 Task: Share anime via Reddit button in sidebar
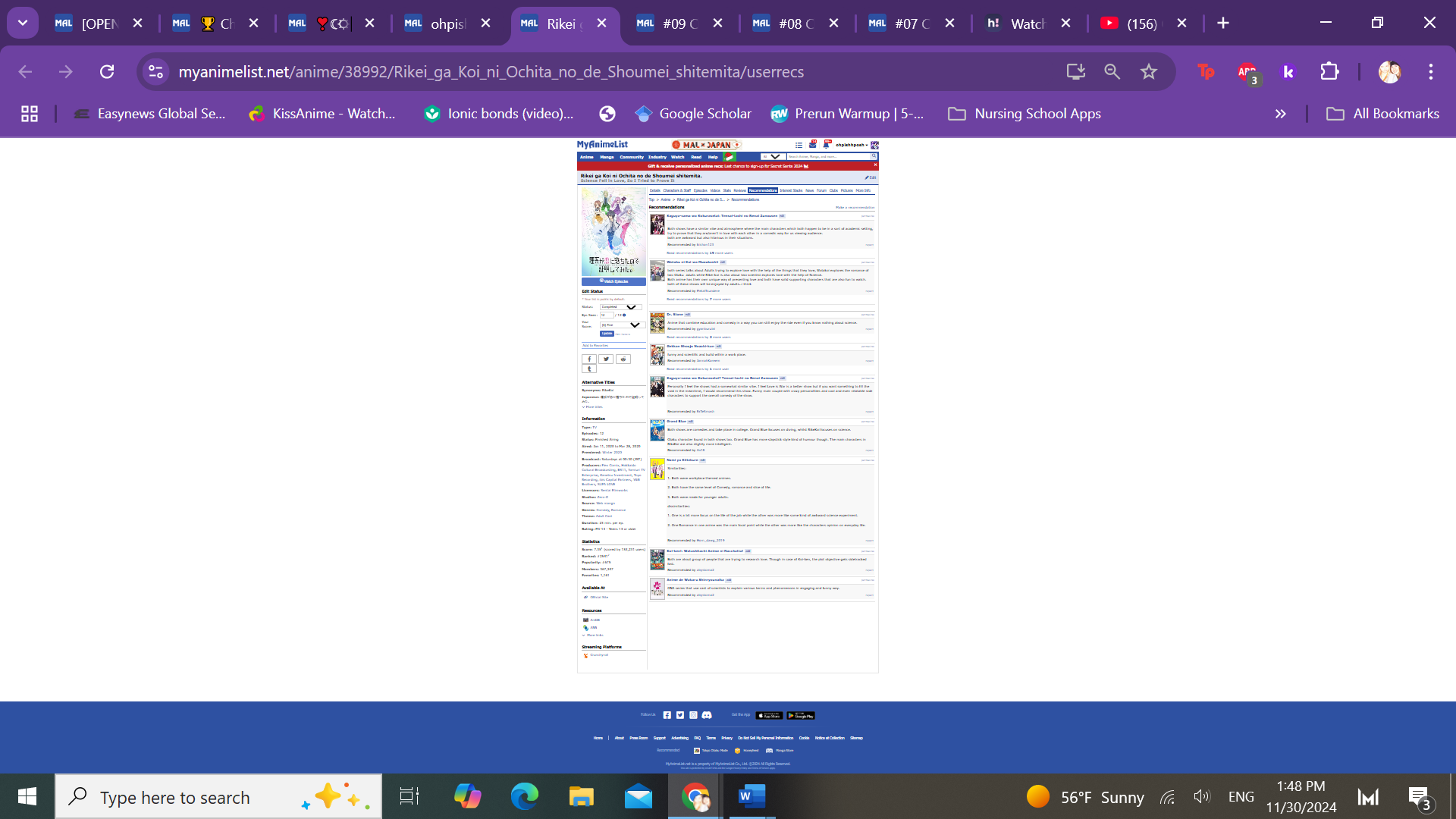point(623,359)
